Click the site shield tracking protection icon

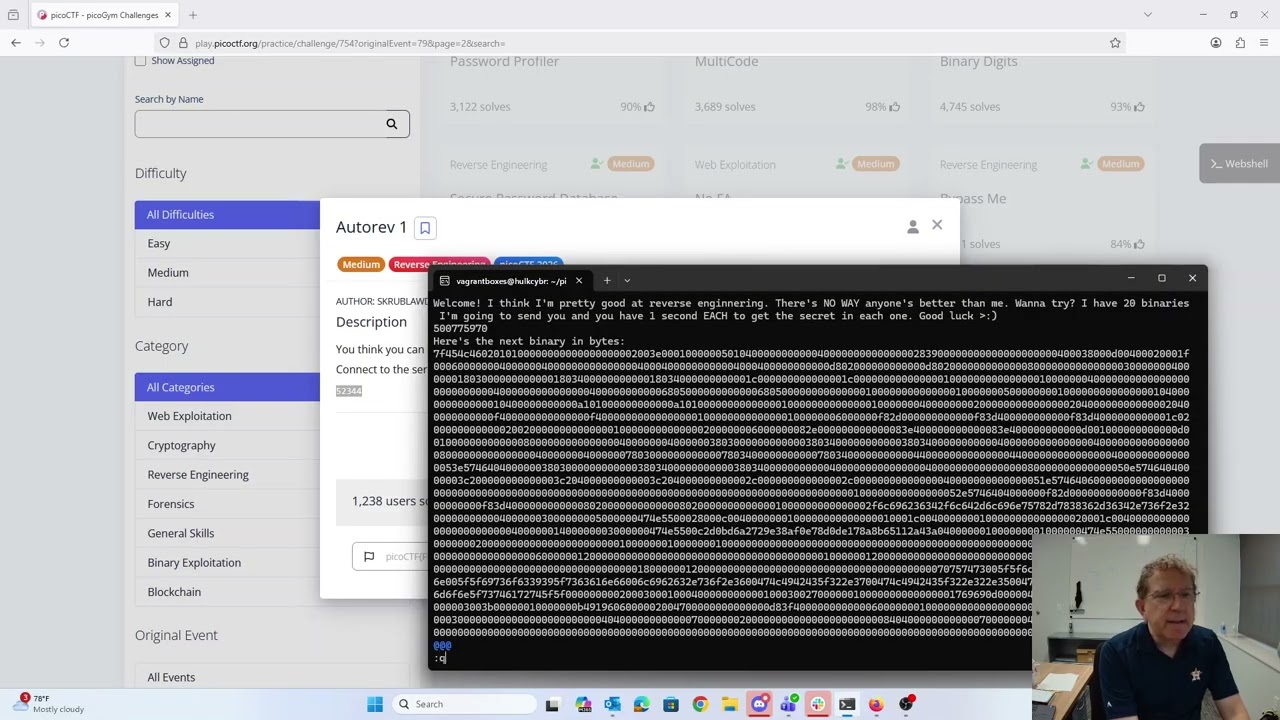pos(164,43)
